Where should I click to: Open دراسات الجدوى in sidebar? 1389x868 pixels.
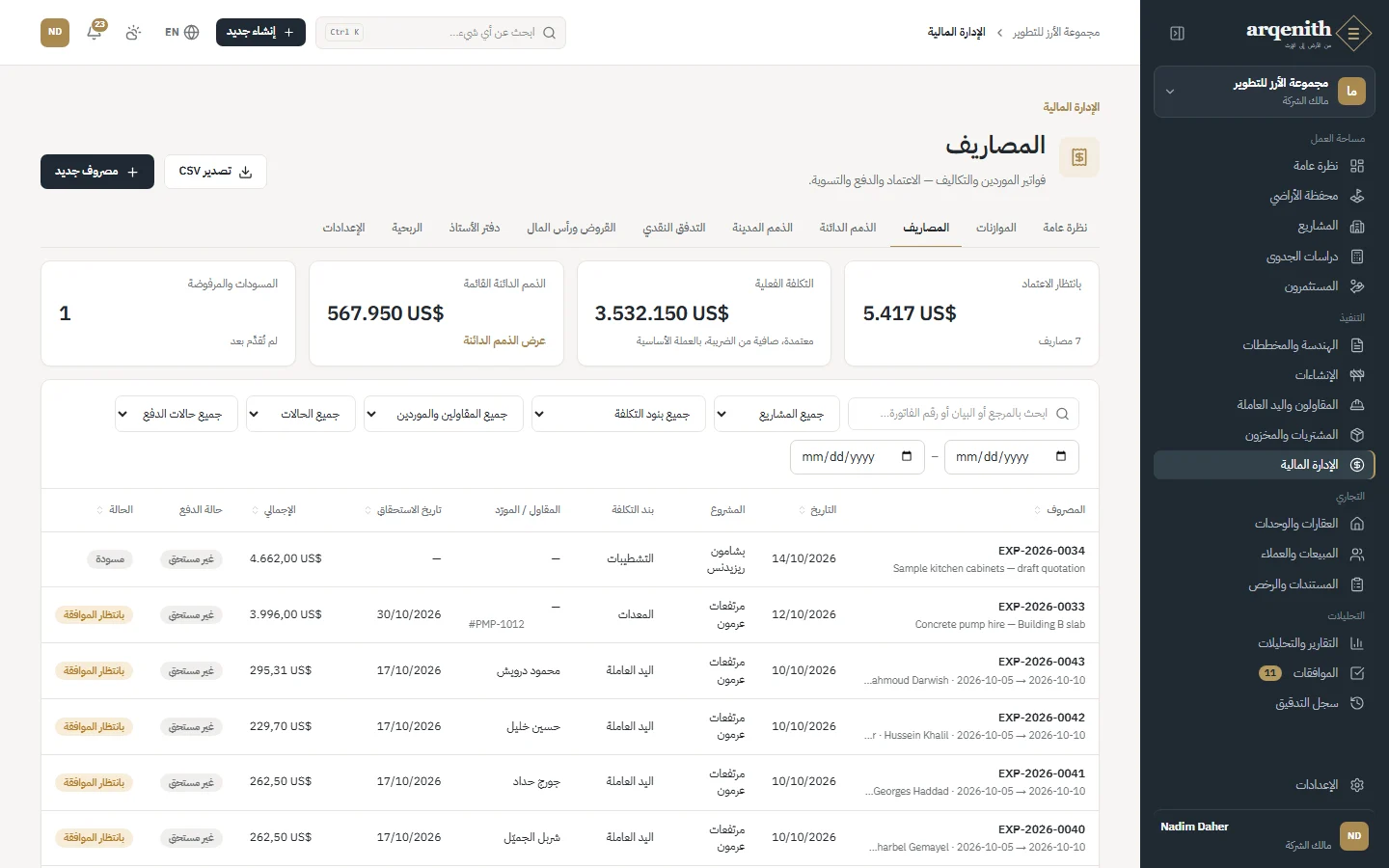point(1265,257)
